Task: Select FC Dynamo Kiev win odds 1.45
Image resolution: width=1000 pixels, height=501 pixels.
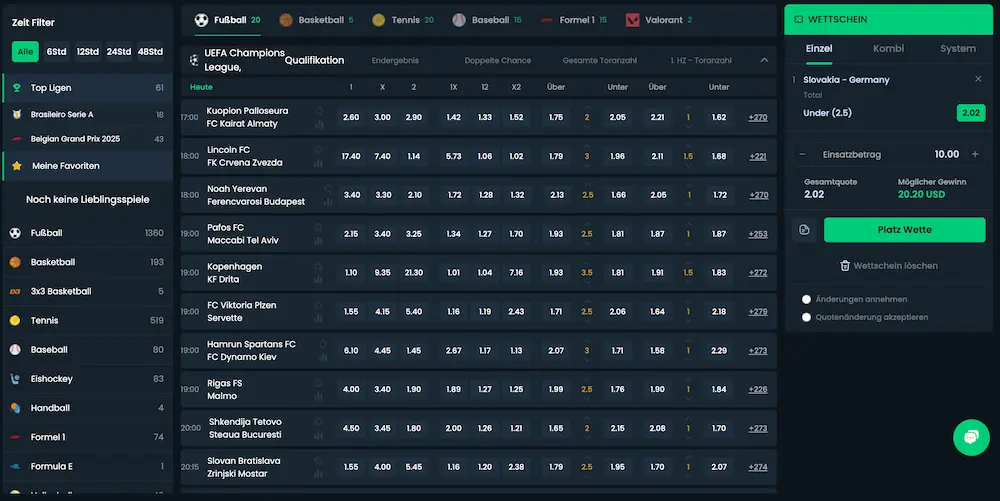Action: coord(414,351)
